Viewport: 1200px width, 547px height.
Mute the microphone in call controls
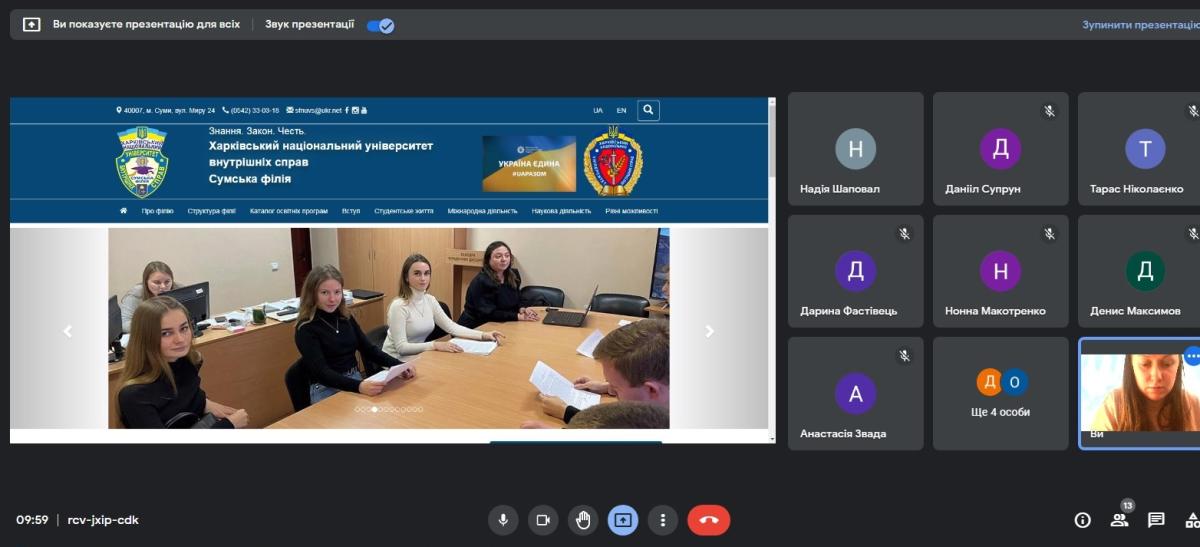[x=503, y=520]
